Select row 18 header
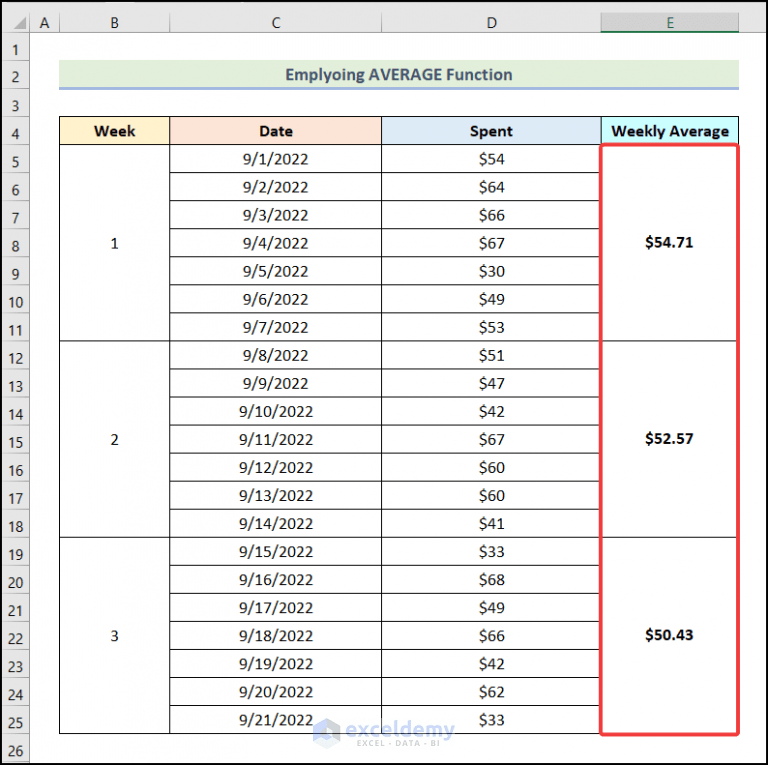Image resolution: width=768 pixels, height=765 pixels. coord(15,526)
